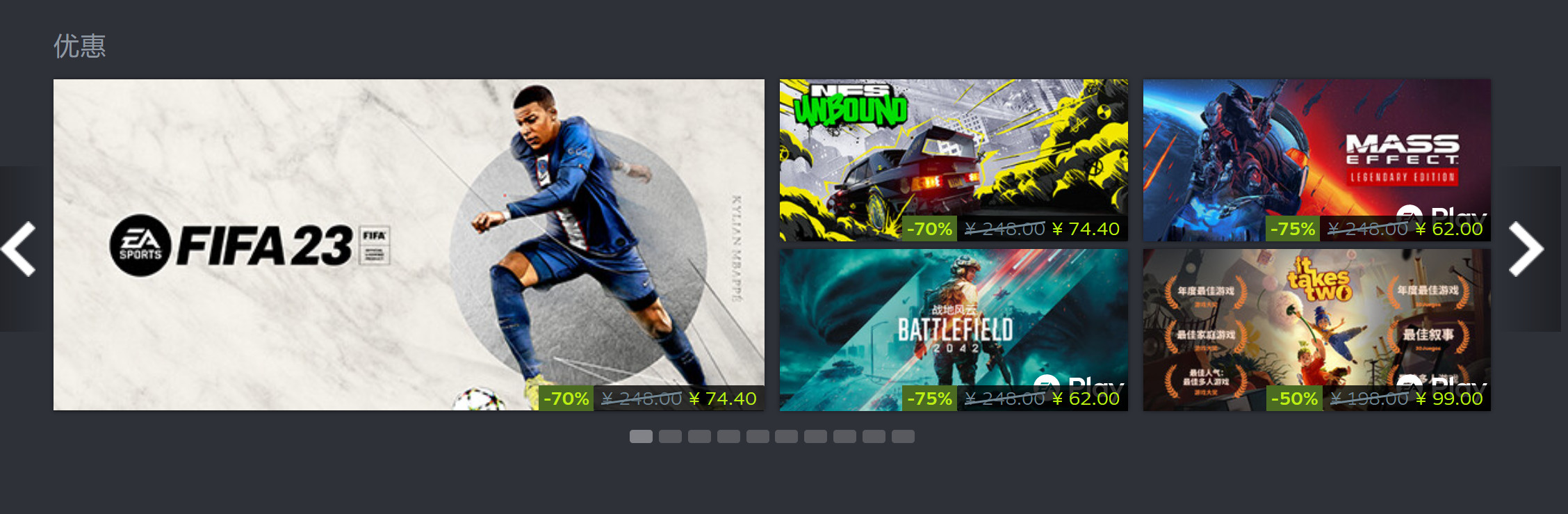Image resolution: width=1568 pixels, height=514 pixels.
Task: Click the left carousel arrow
Action: click(19, 248)
